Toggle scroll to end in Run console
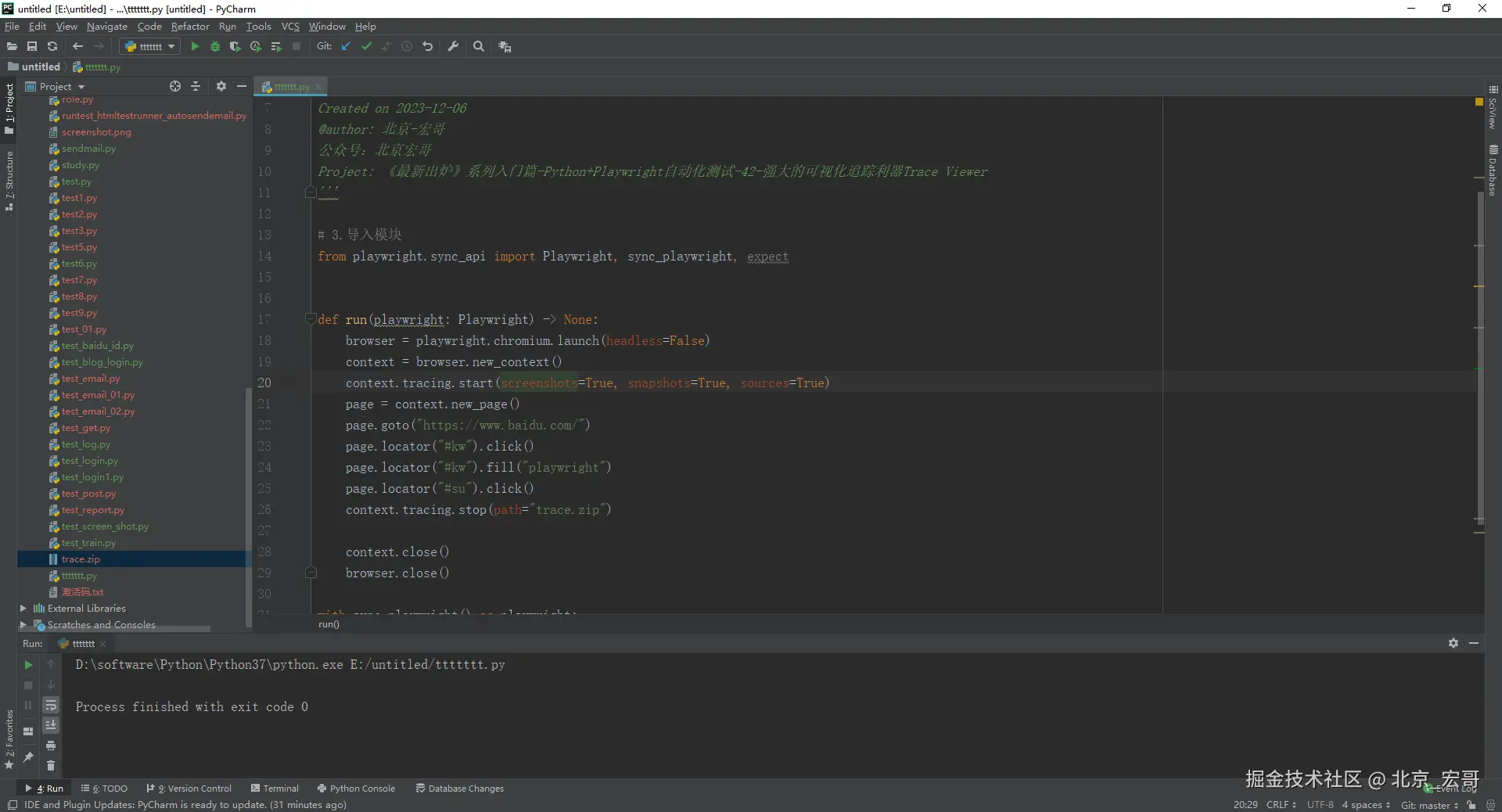Screen dimensions: 1502x812 tap(51, 725)
